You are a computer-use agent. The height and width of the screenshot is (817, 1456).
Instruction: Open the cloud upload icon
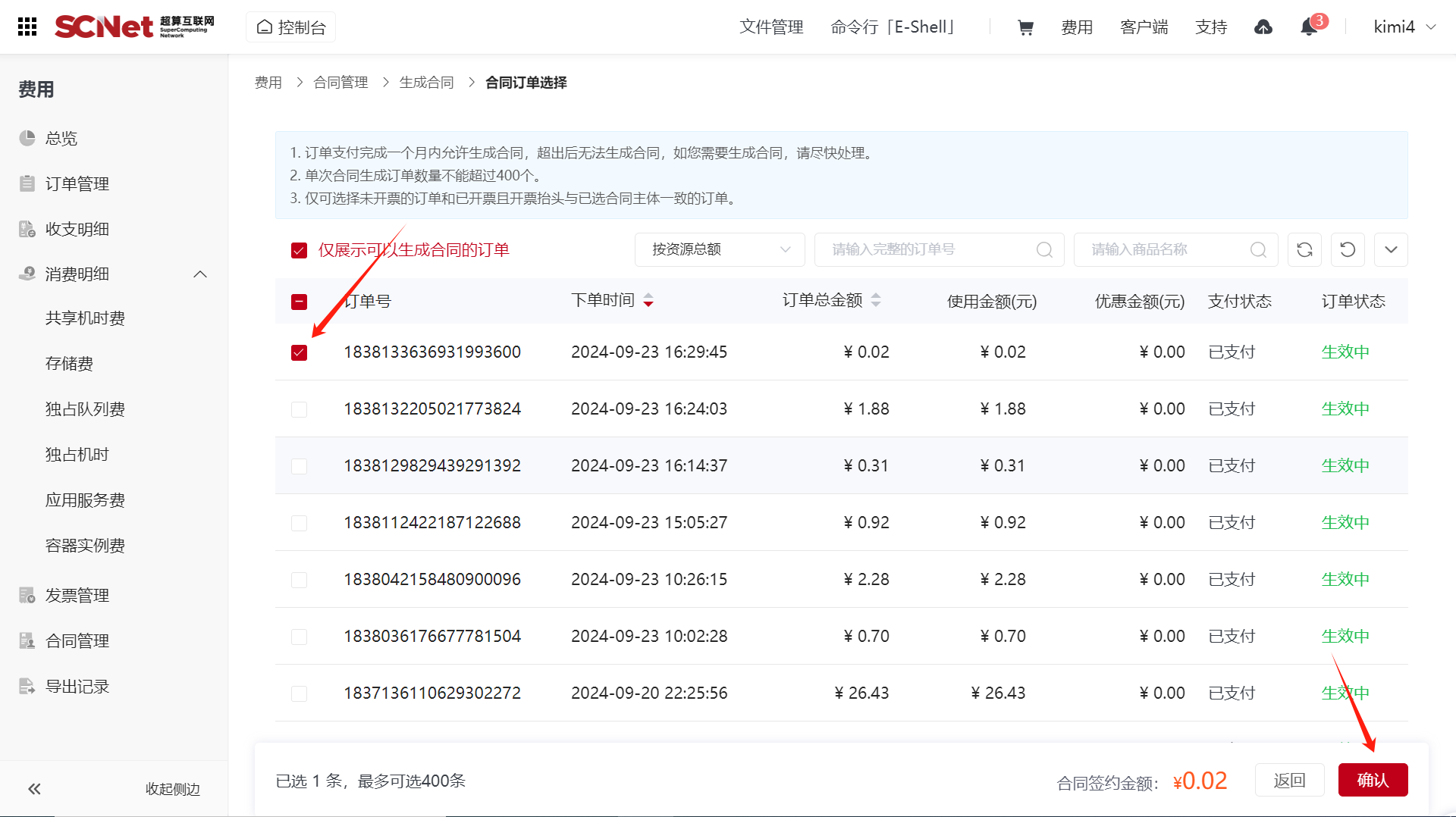[1263, 27]
